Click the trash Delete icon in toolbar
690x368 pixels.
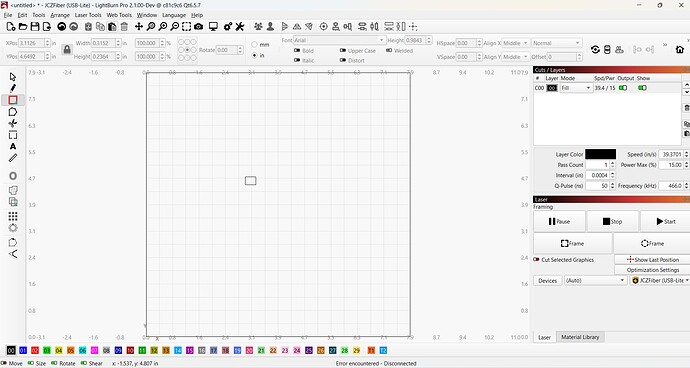(x=124, y=27)
